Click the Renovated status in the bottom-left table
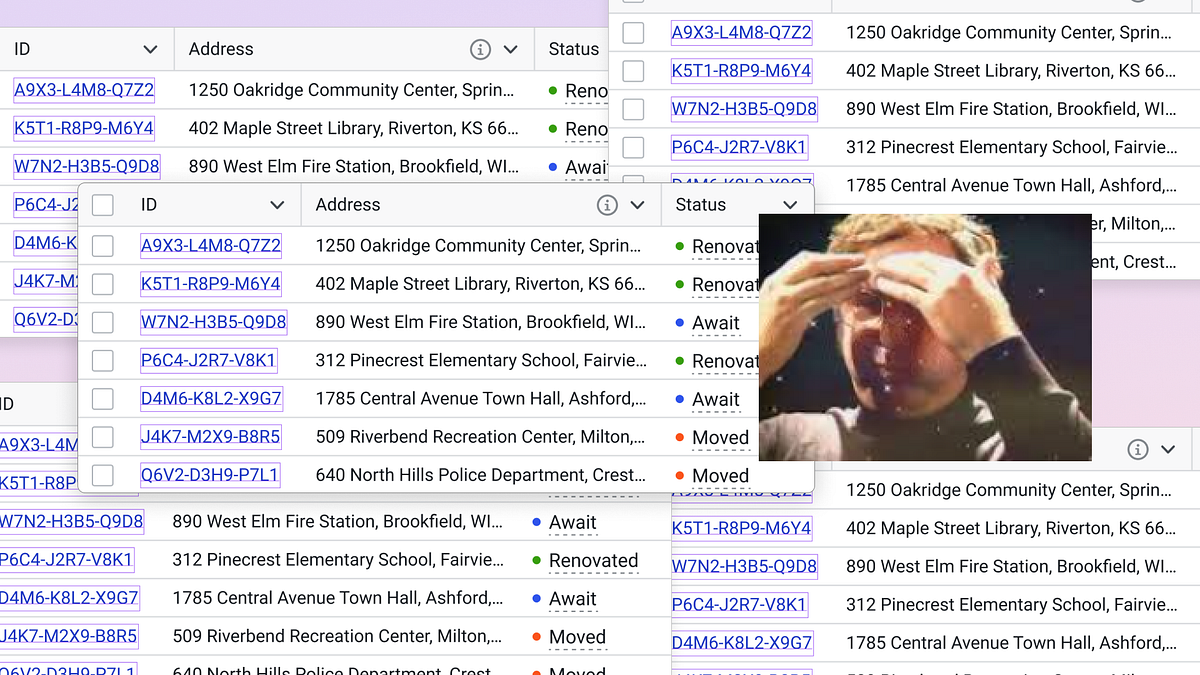The height and width of the screenshot is (675, 1200). (594, 561)
